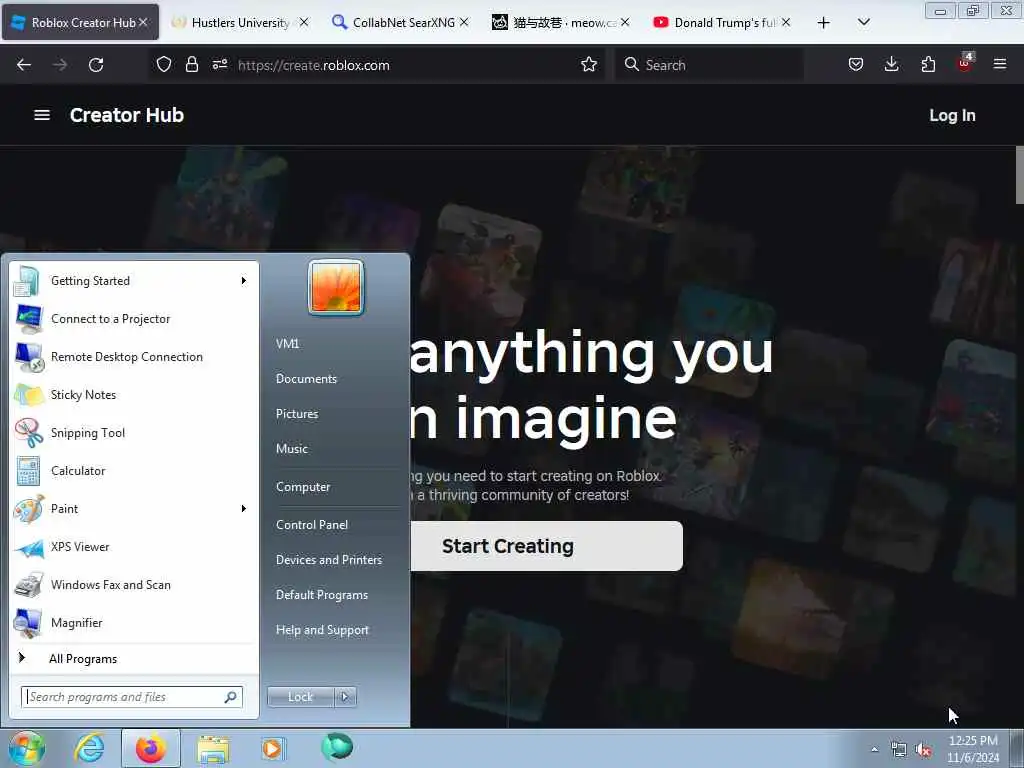Click the Creator Hub logo text
The height and width of the screenshot is (768, 1024).
tap(127, 115)
